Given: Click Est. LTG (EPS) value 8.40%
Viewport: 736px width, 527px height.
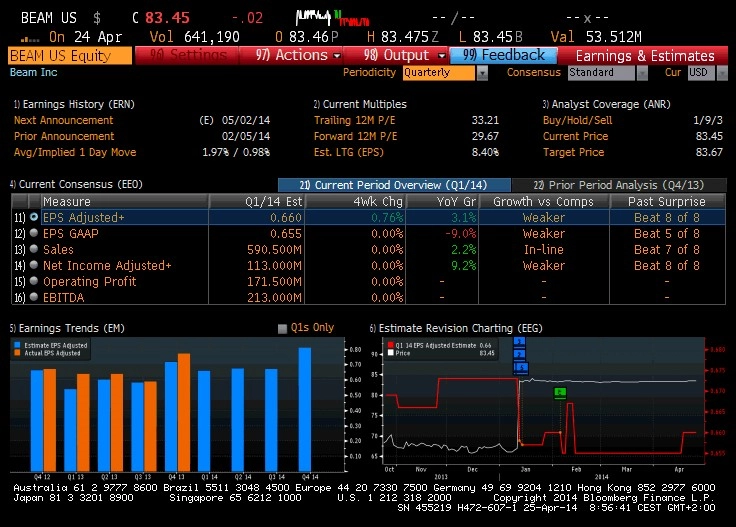Looking at the screenshot, I should pos(485,152).
